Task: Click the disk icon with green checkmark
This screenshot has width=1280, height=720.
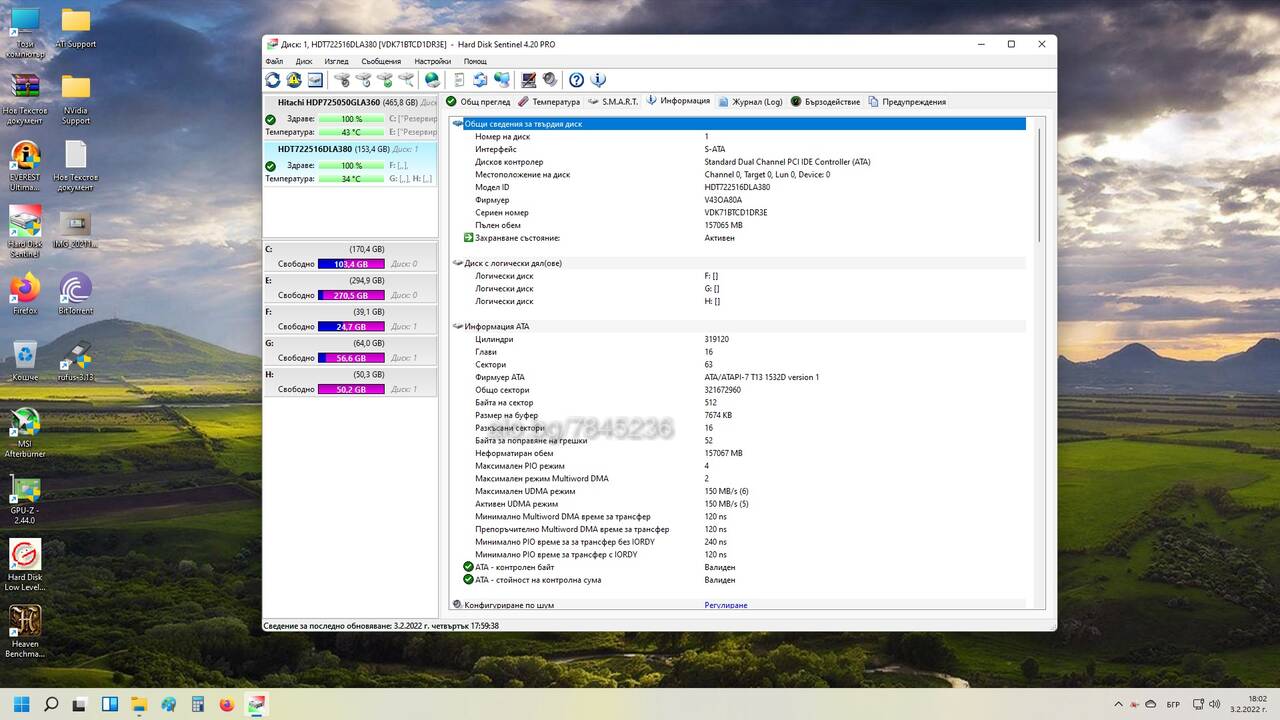Action: coord(384,80)
